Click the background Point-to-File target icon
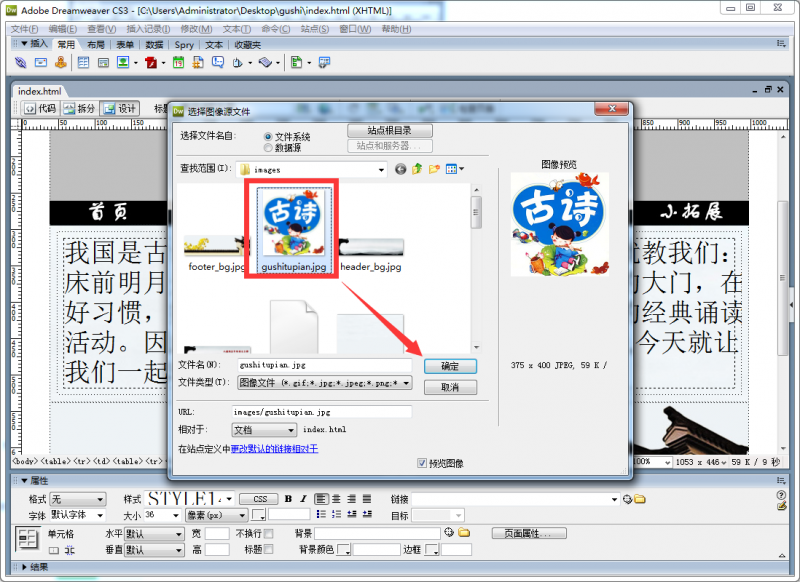The image size is (800, 582). coord(449,533)
